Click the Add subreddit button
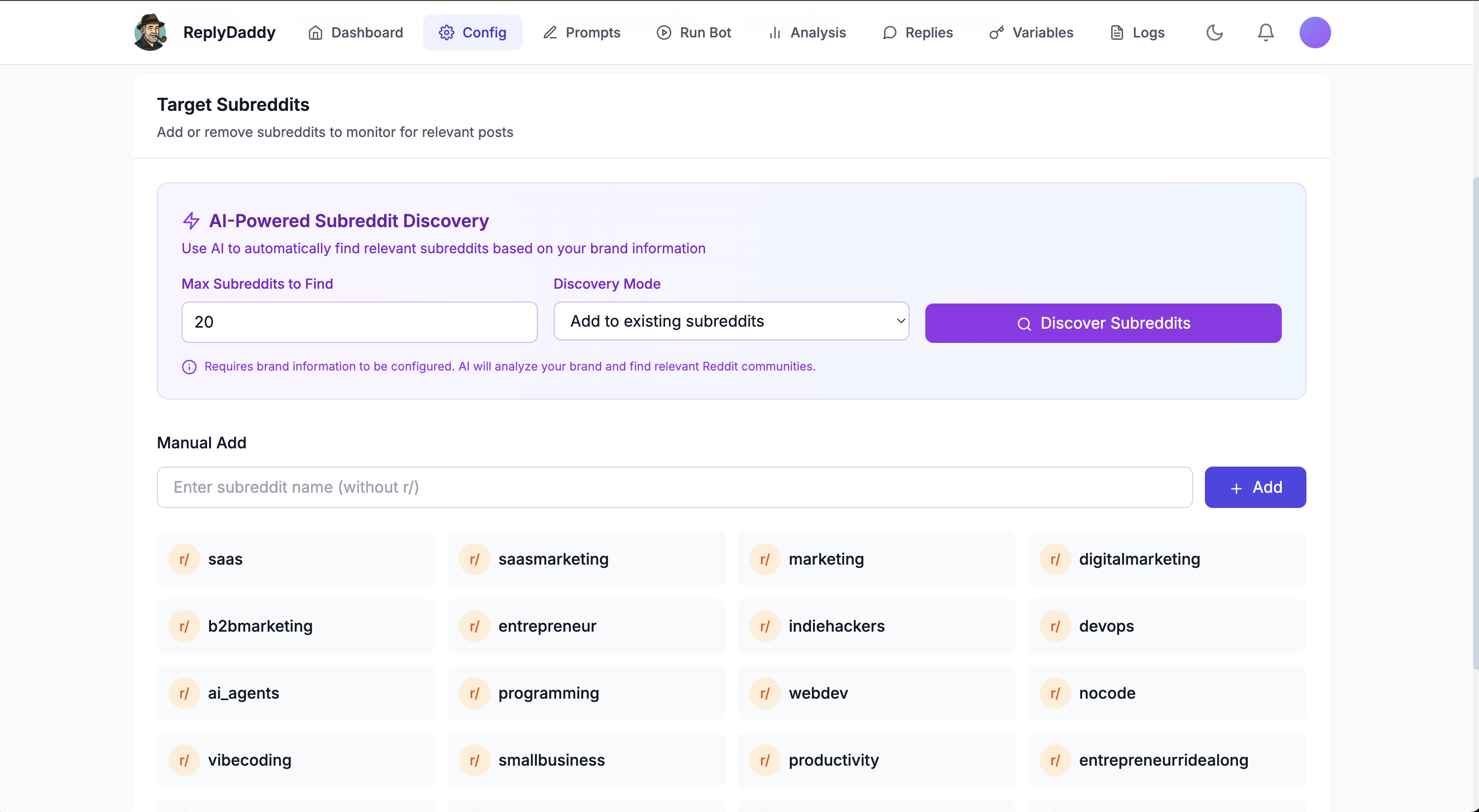The width and height of the screenshot is (1479, 812). [x=1255, y=487]
